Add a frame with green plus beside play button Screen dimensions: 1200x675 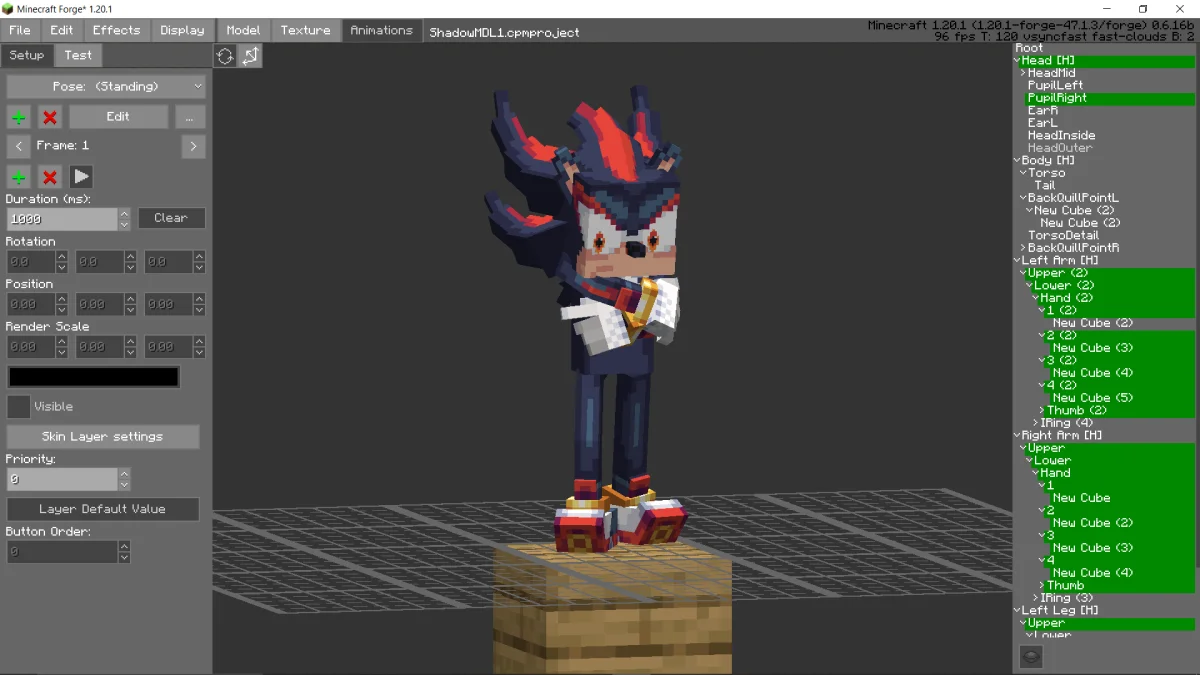click(x=19, y=177)
